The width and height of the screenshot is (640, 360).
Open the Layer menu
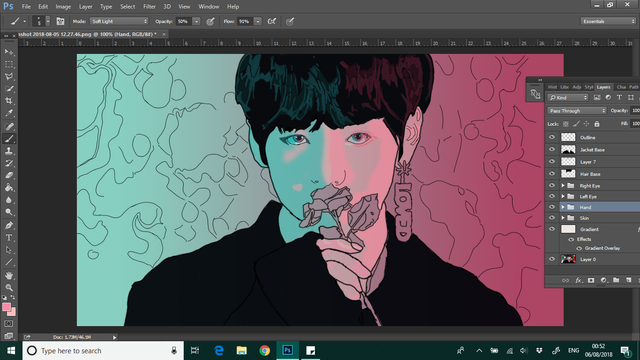tap(85, 7)
